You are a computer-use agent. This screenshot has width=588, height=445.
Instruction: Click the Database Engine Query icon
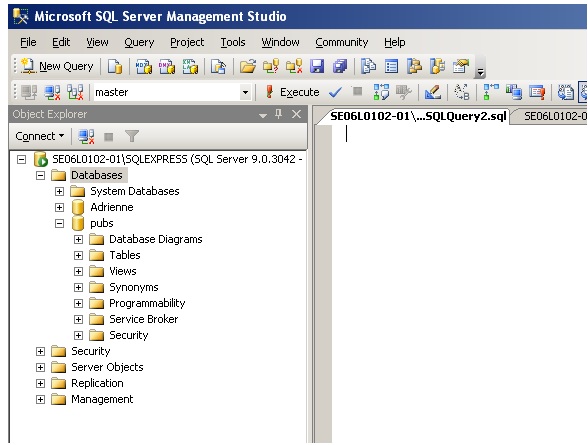pyautogui.click(x=115, y=66)
